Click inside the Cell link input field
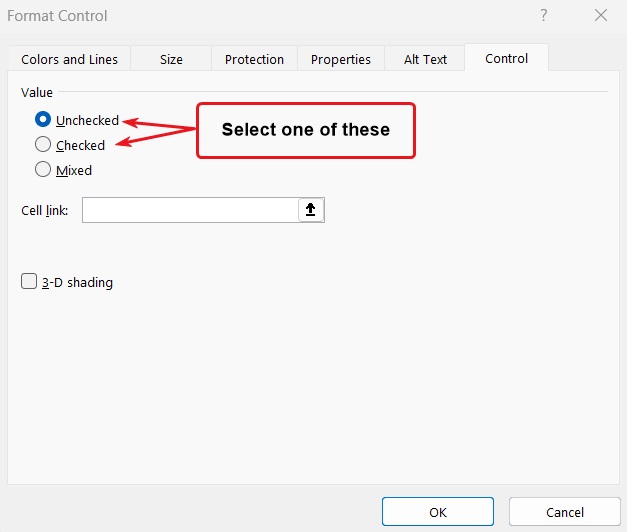The width and height of the screenshot is (627, 532). 190,210
